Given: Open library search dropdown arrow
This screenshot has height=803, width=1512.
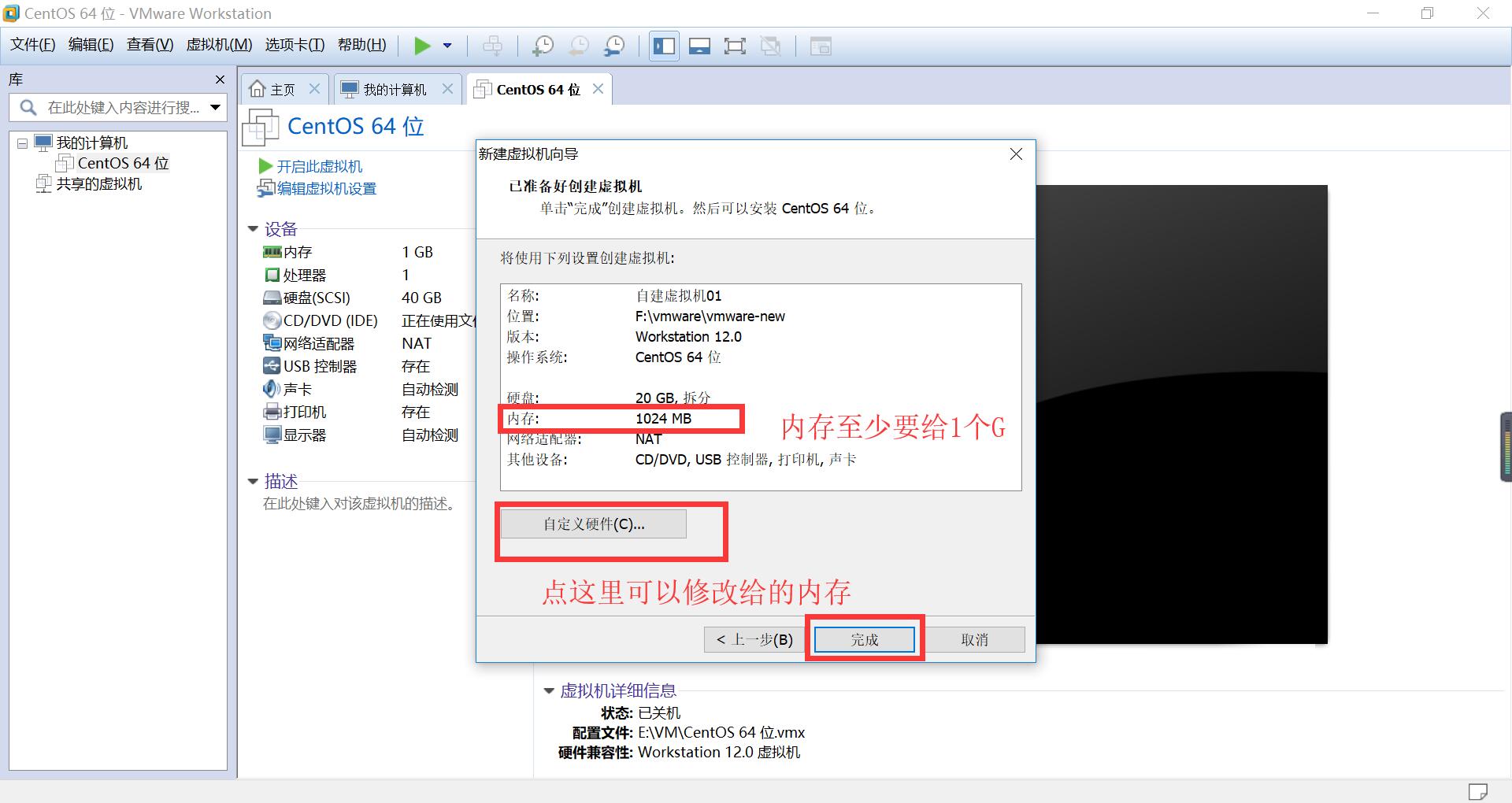Looking at the screenshot, I should 215,107.
